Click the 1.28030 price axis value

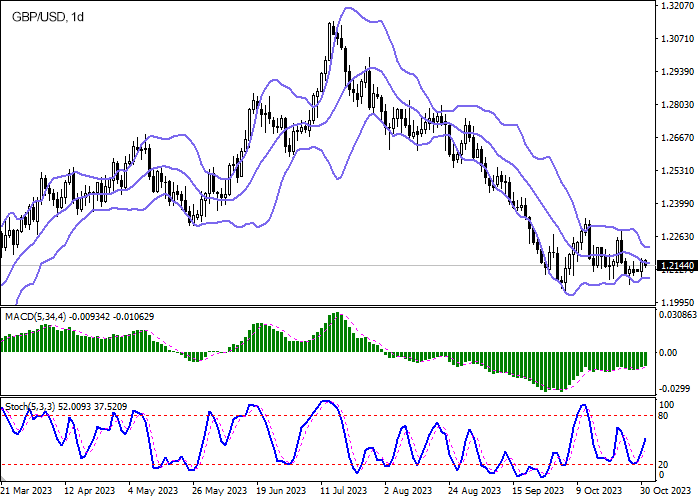pos(678,105)
